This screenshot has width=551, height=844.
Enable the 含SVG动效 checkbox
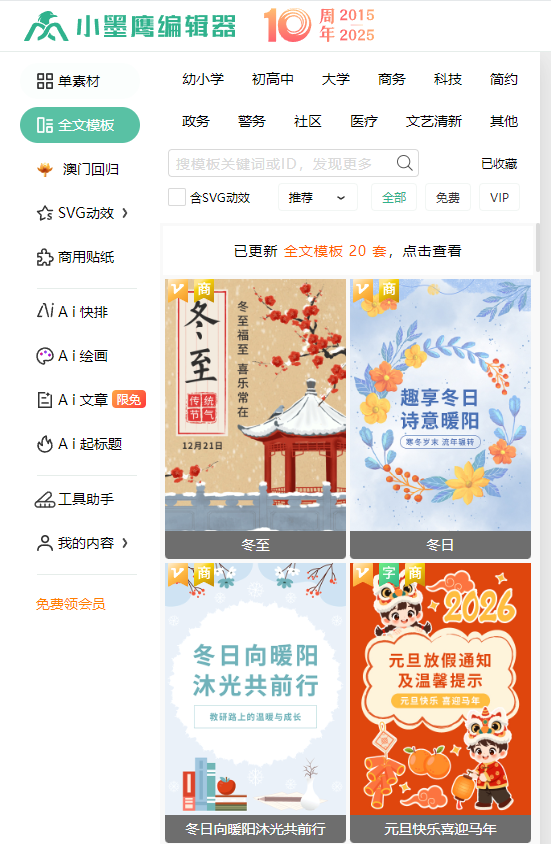click(x=177, y=198)
